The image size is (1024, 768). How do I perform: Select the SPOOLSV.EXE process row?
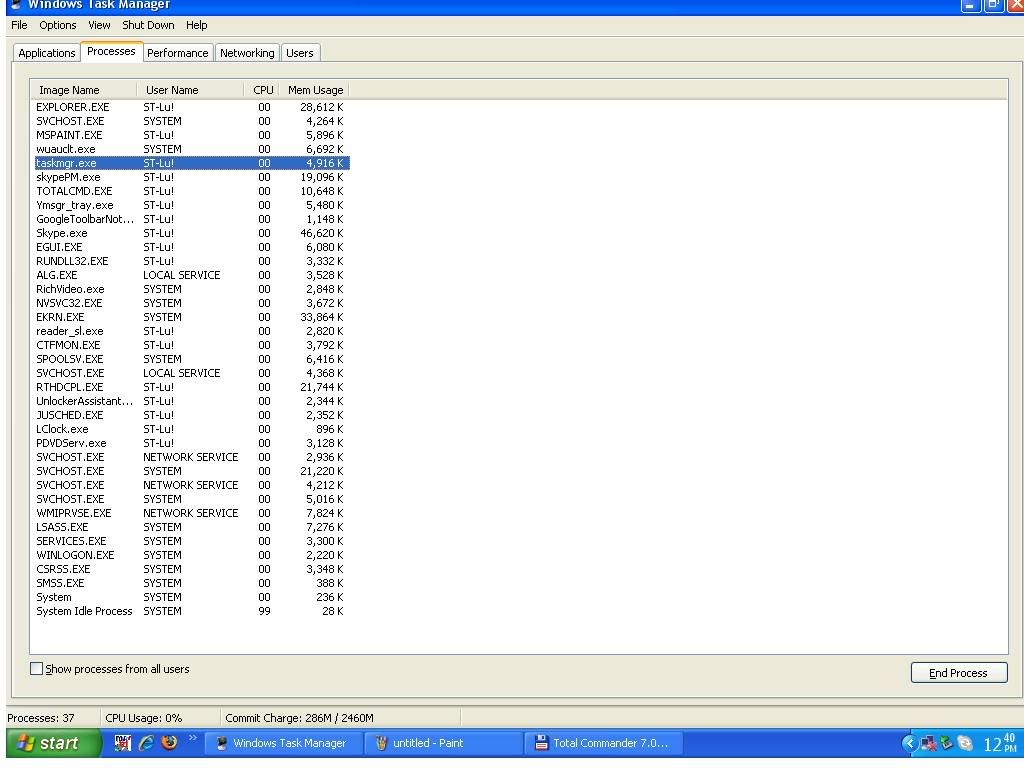tap(192, 359)
